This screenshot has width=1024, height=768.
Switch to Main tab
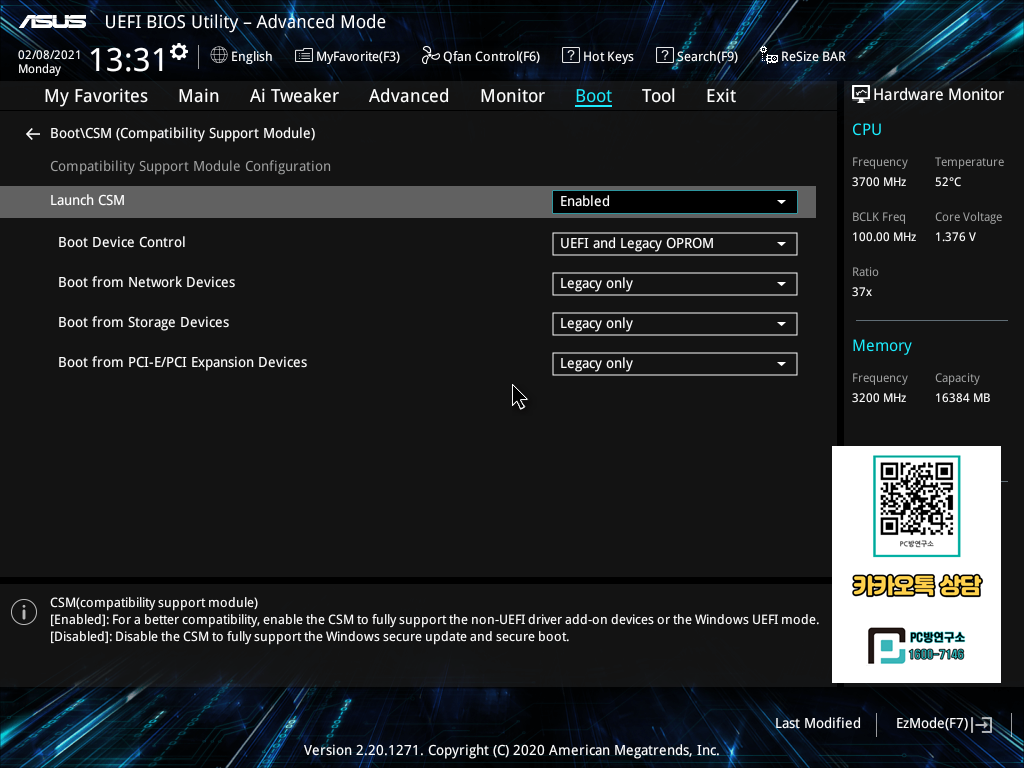click(199, 96)
